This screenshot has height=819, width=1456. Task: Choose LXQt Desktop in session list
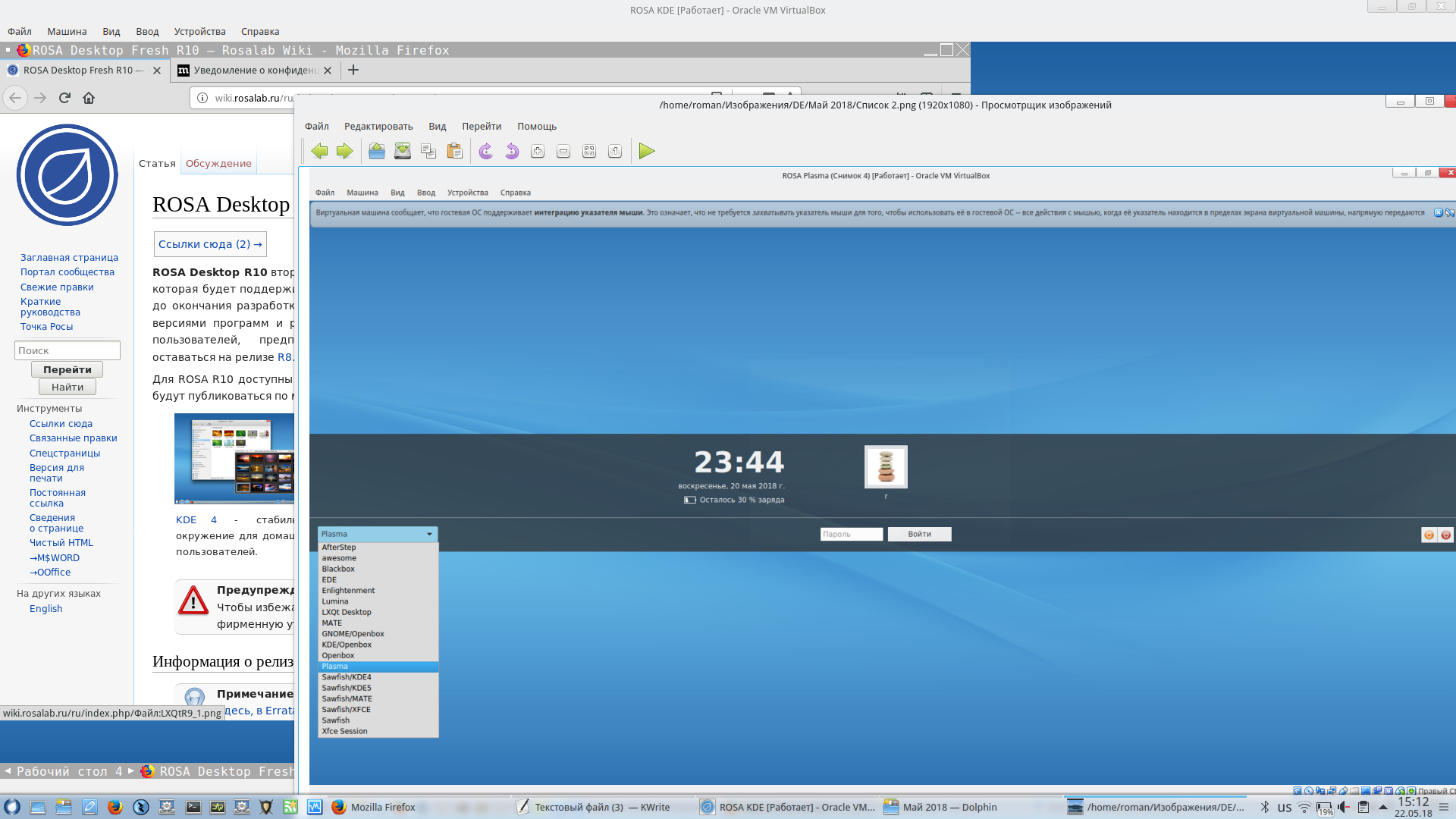pos(347,612)
